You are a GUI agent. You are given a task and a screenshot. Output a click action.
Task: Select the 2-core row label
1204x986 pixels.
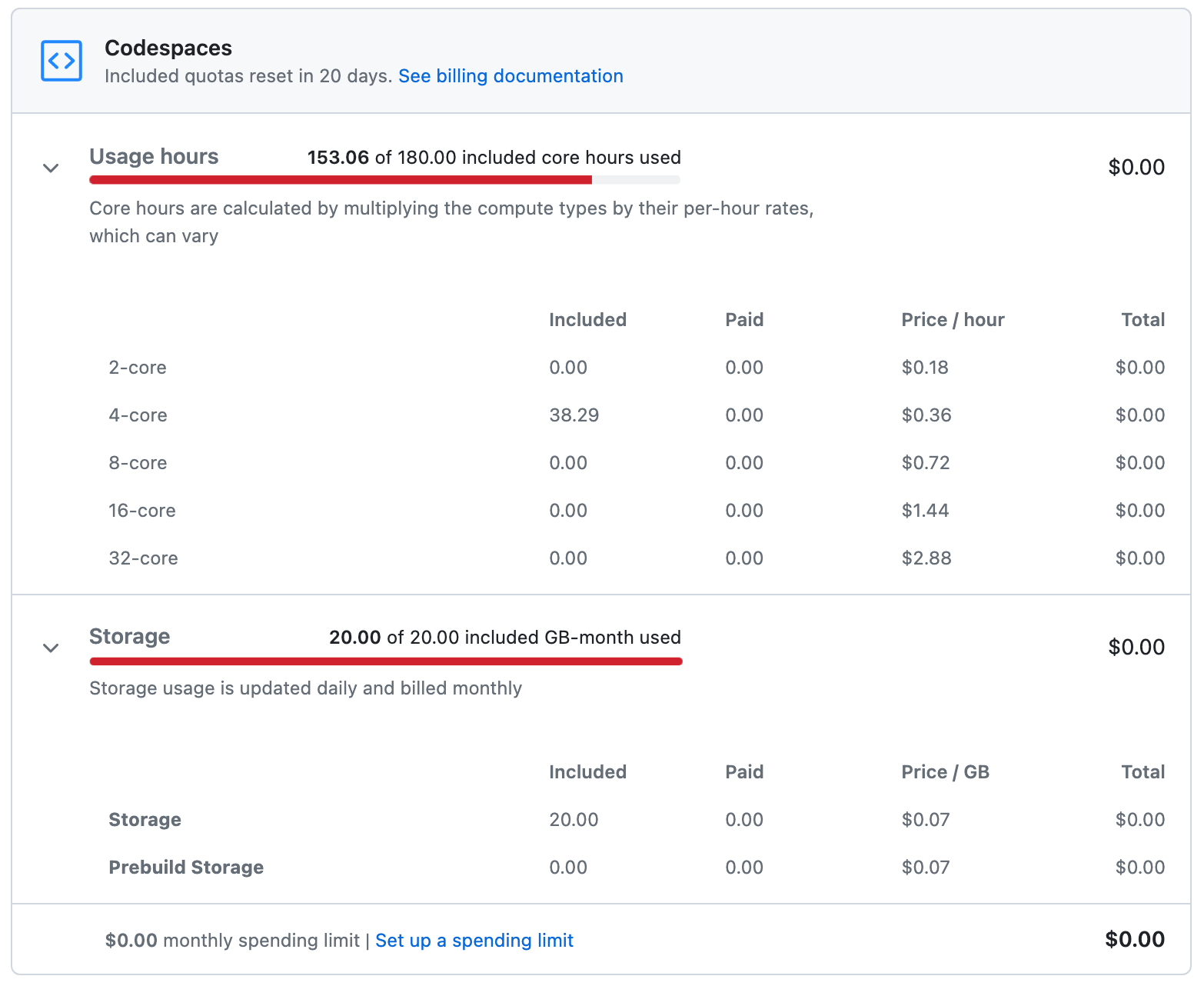pos(138,368)
